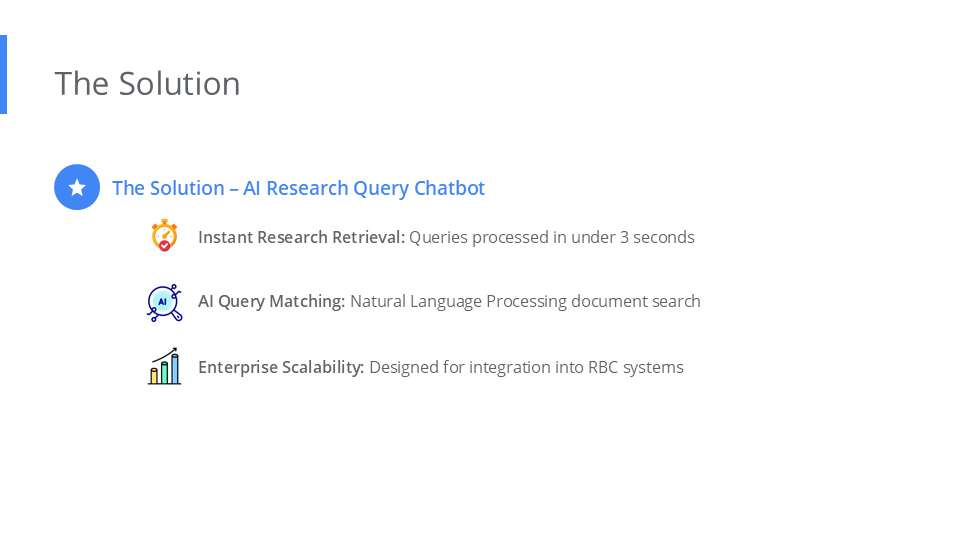Viewport: 960px width, 540px height.
Task: Click the word 'RBC' in last bullet
Action: 602,367
